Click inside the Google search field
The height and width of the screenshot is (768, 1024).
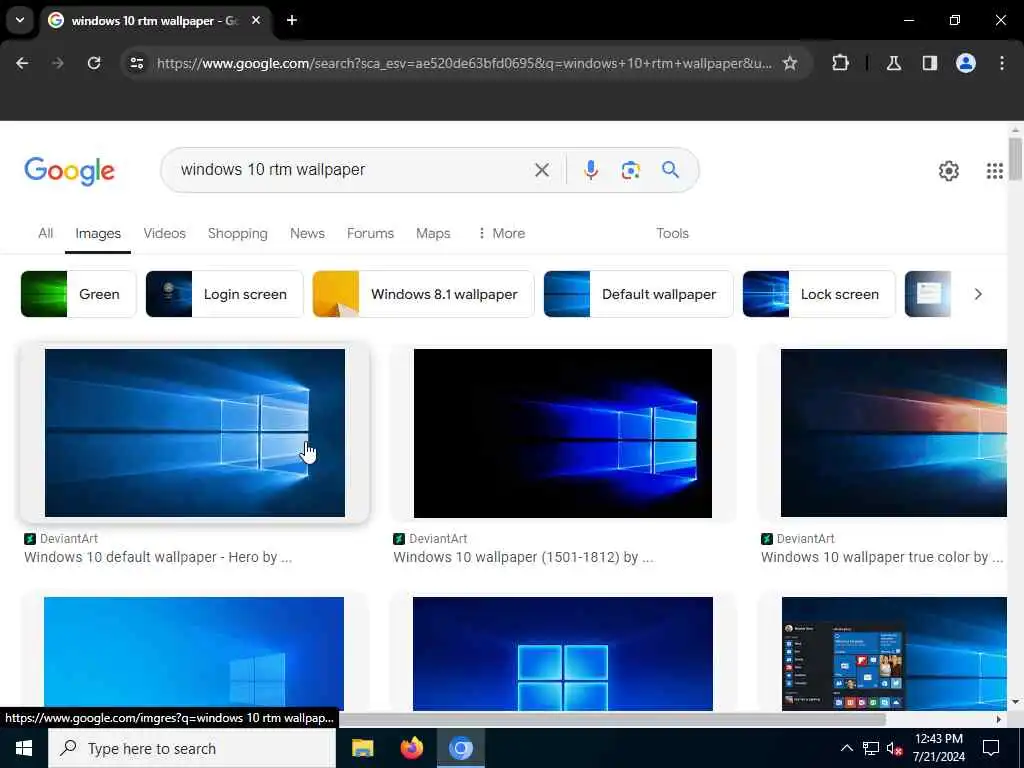point(353,170)
